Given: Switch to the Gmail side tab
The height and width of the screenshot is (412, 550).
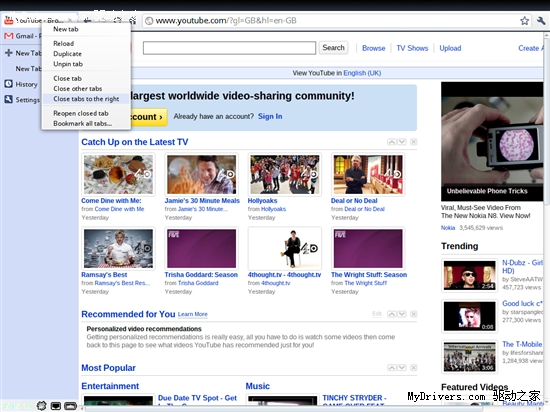Looking at the screenshot, I should coord(21,36).
